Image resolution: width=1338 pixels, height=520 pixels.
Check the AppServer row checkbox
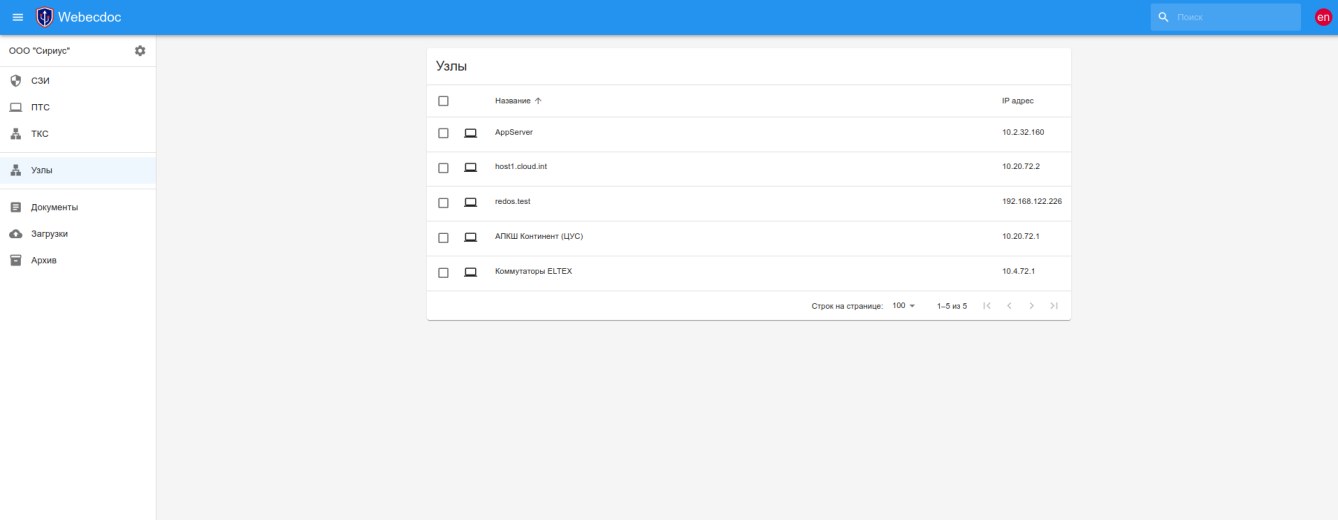(443, 133)
